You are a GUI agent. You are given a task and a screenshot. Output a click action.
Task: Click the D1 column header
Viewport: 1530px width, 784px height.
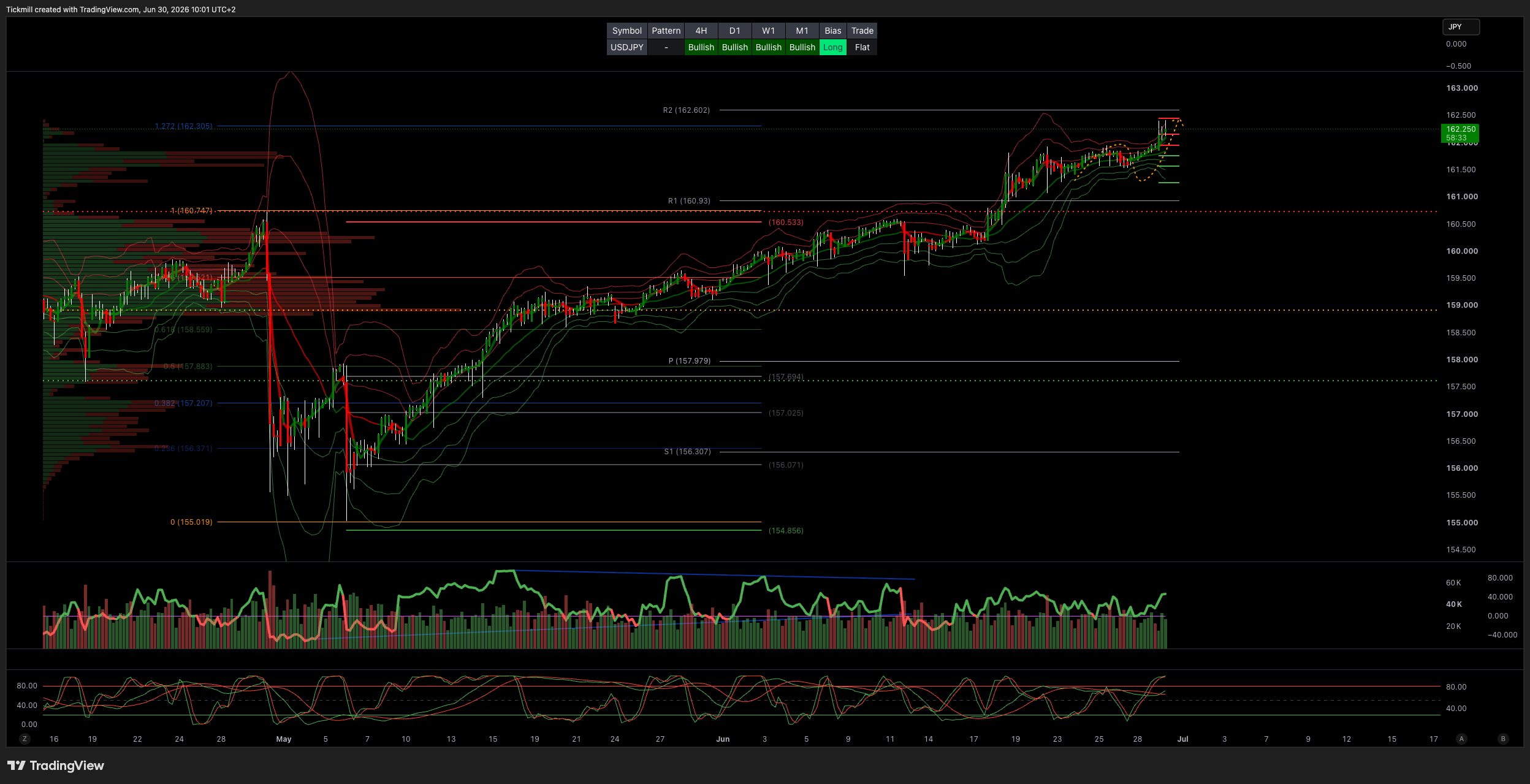pos(735,31)
